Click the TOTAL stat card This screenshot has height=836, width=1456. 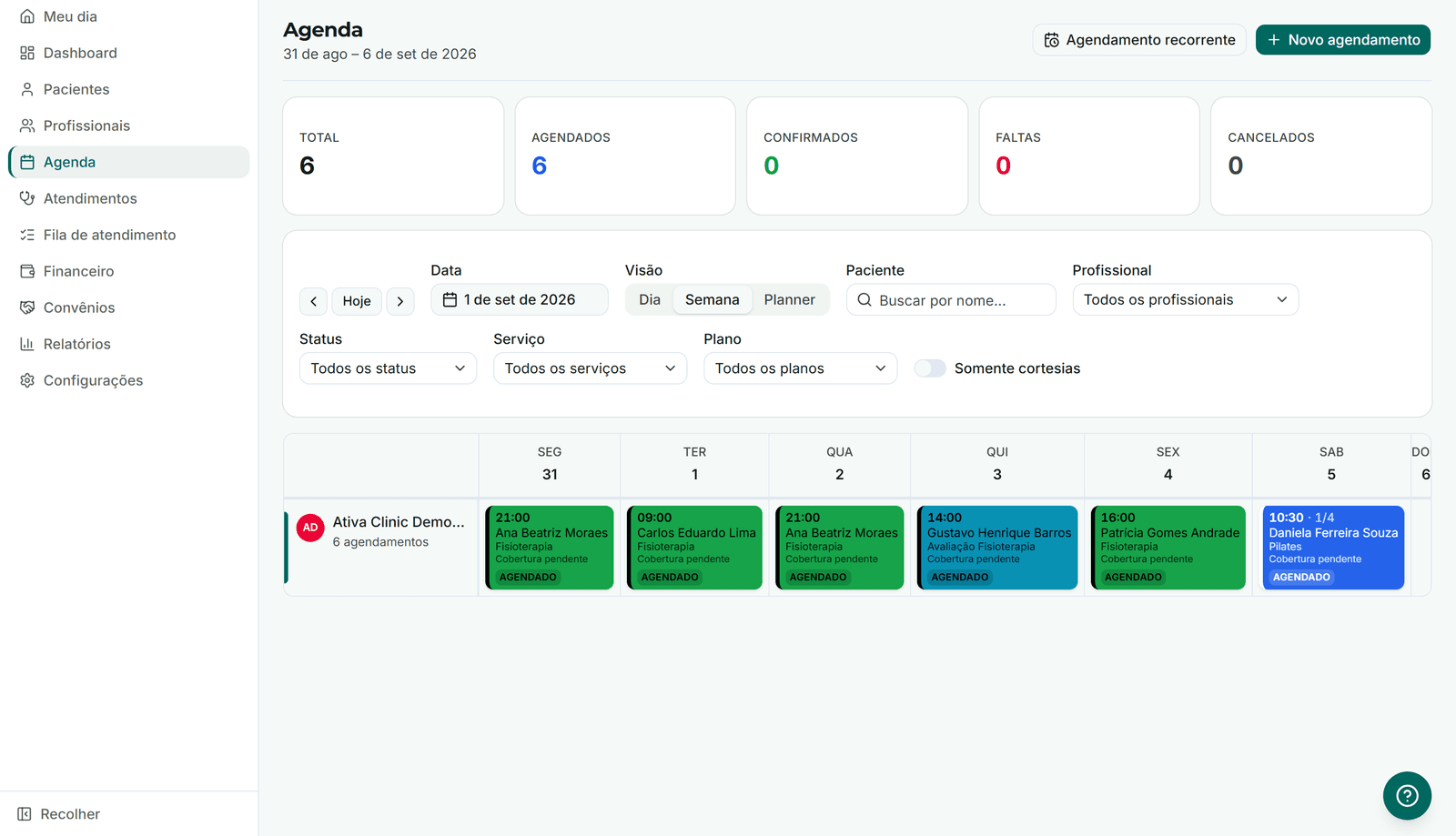(x=393, y=156)
